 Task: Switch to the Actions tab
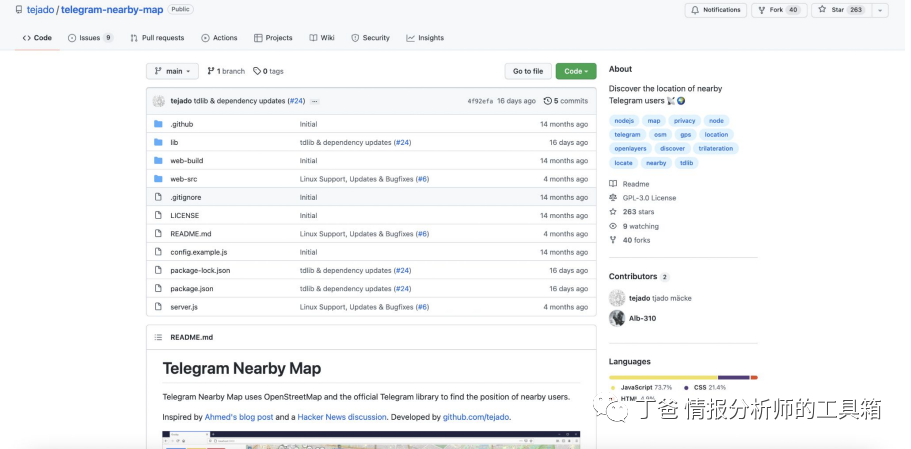pyautogui.click(x=219, y=38)
